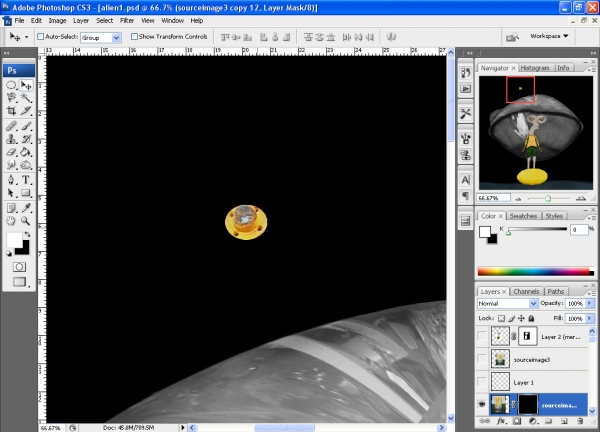The image size is (600, 432).
Task: Open the Navigator panel options menu
Action: coord(592,70)
